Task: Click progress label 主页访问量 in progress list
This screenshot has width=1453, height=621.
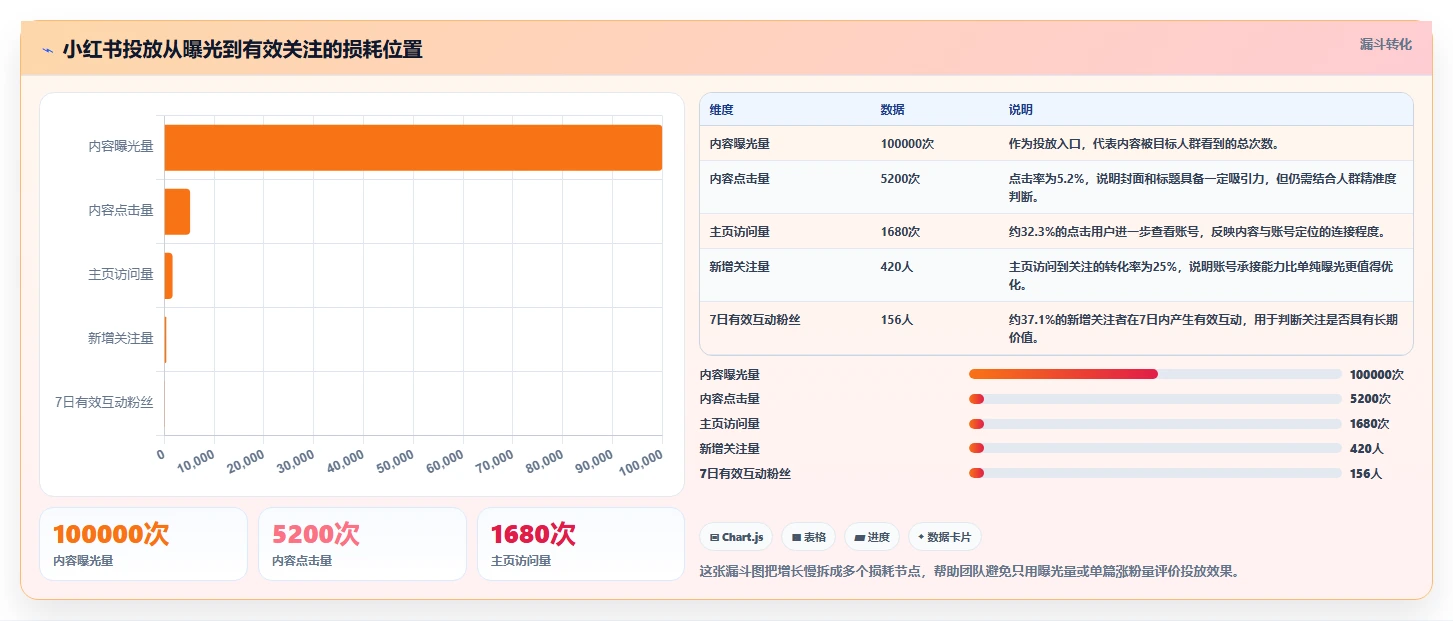Action: click(730, 424)
